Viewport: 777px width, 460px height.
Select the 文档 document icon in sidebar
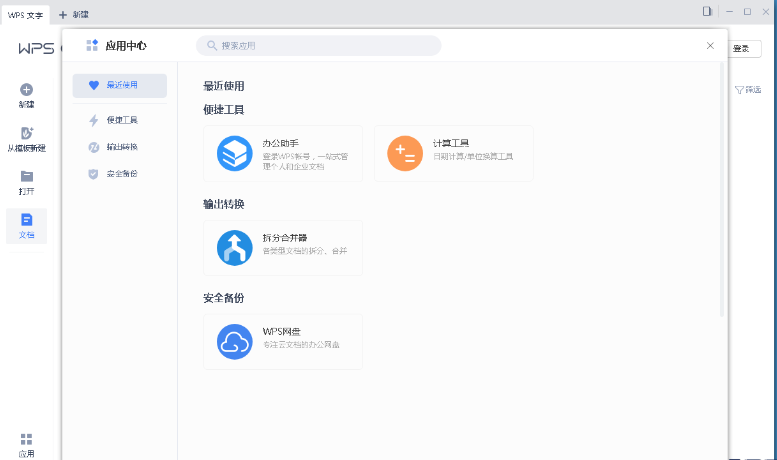click(27, 219)
